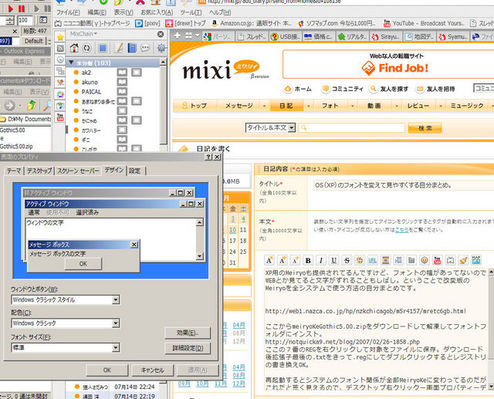Switch to the テーマ tab in properties dialog

click(14, 171)
